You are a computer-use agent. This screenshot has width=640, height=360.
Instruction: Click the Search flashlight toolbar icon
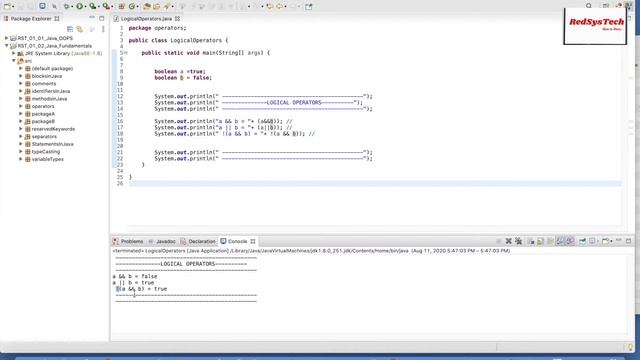coord(167,6)
